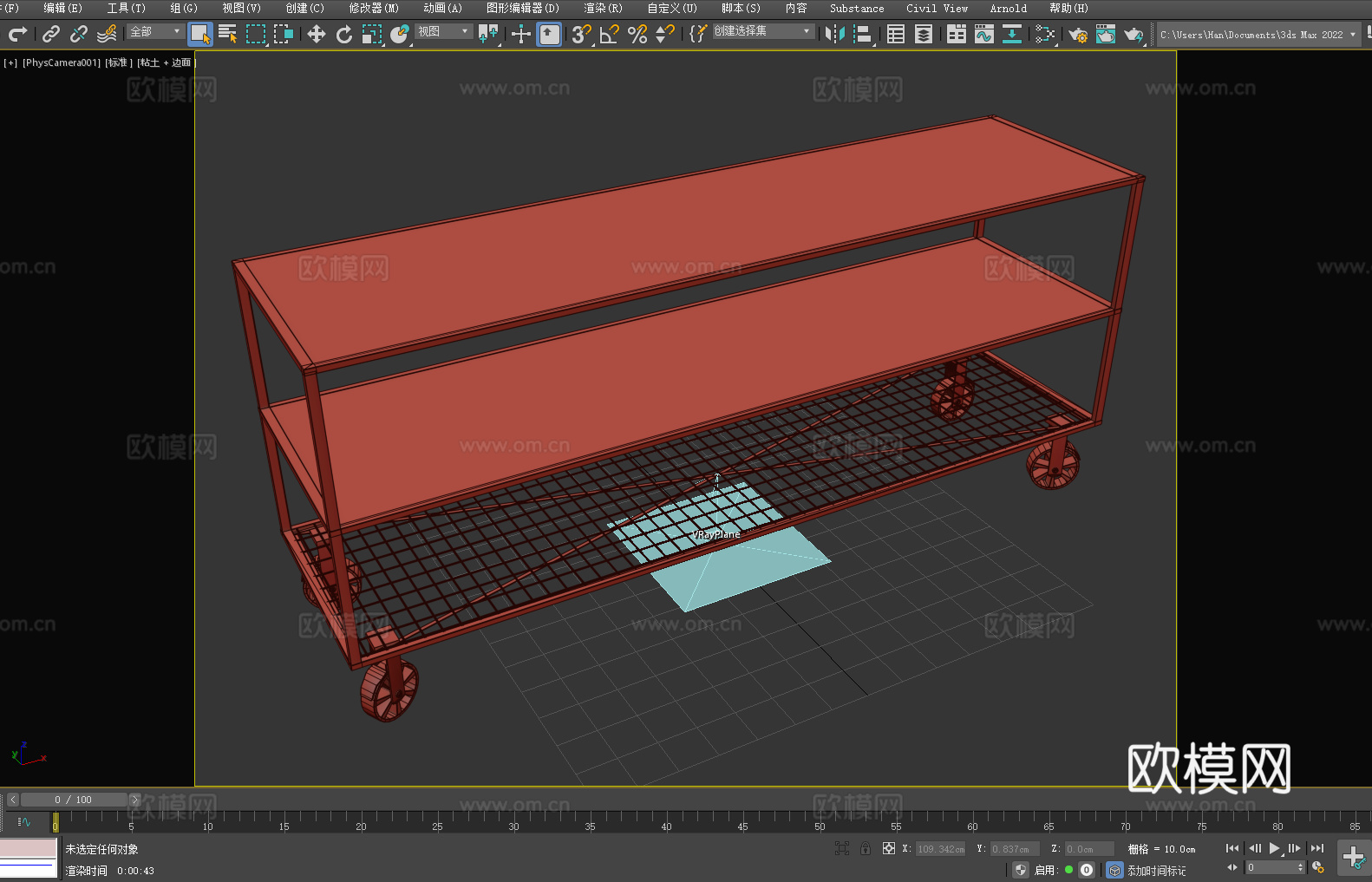This screenshot has height=882, width=1372.
Task: Toggle the Angle Snap button
Action: coord(609,34)
